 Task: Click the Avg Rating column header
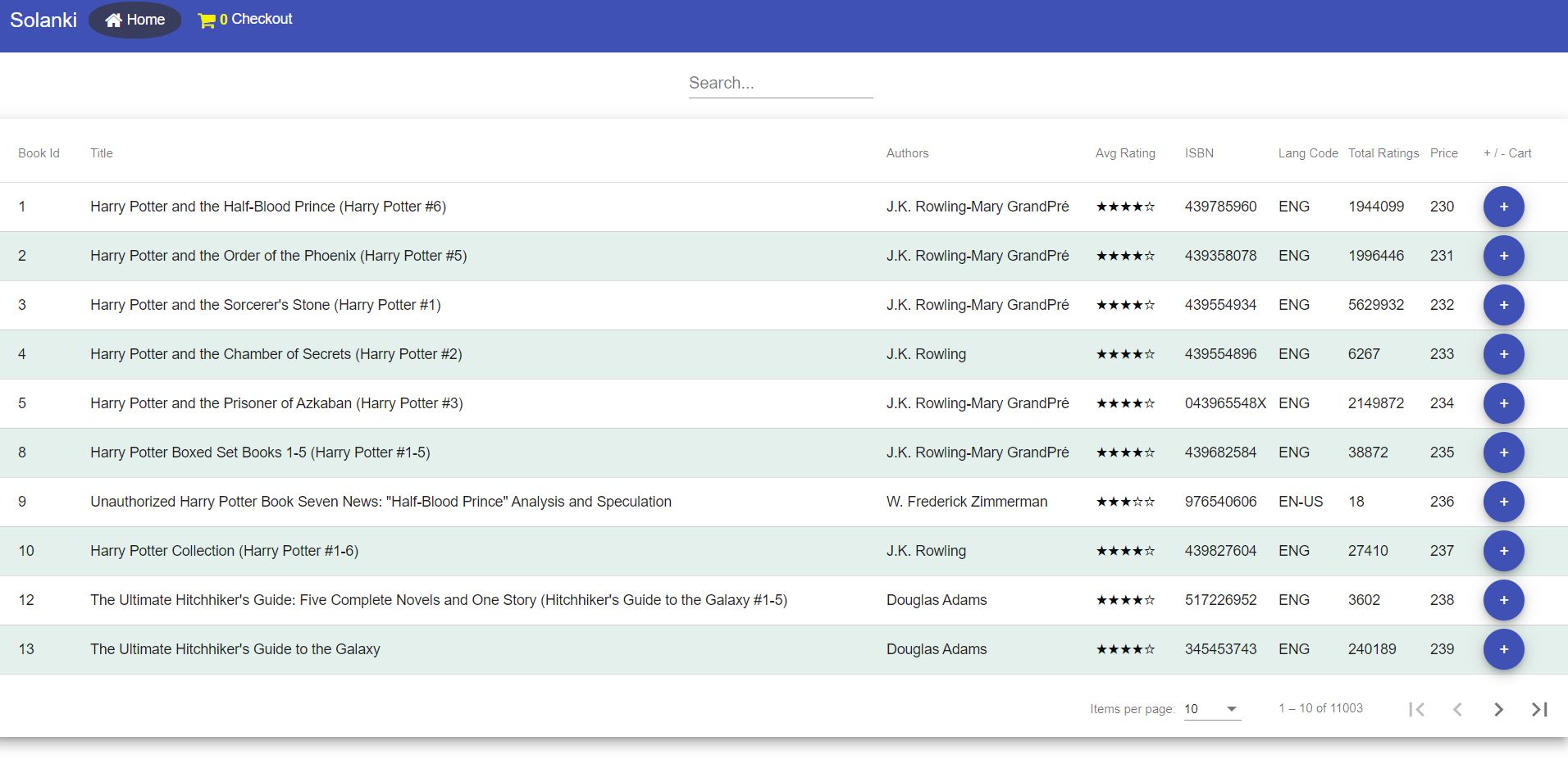(x=1125, y=153)
